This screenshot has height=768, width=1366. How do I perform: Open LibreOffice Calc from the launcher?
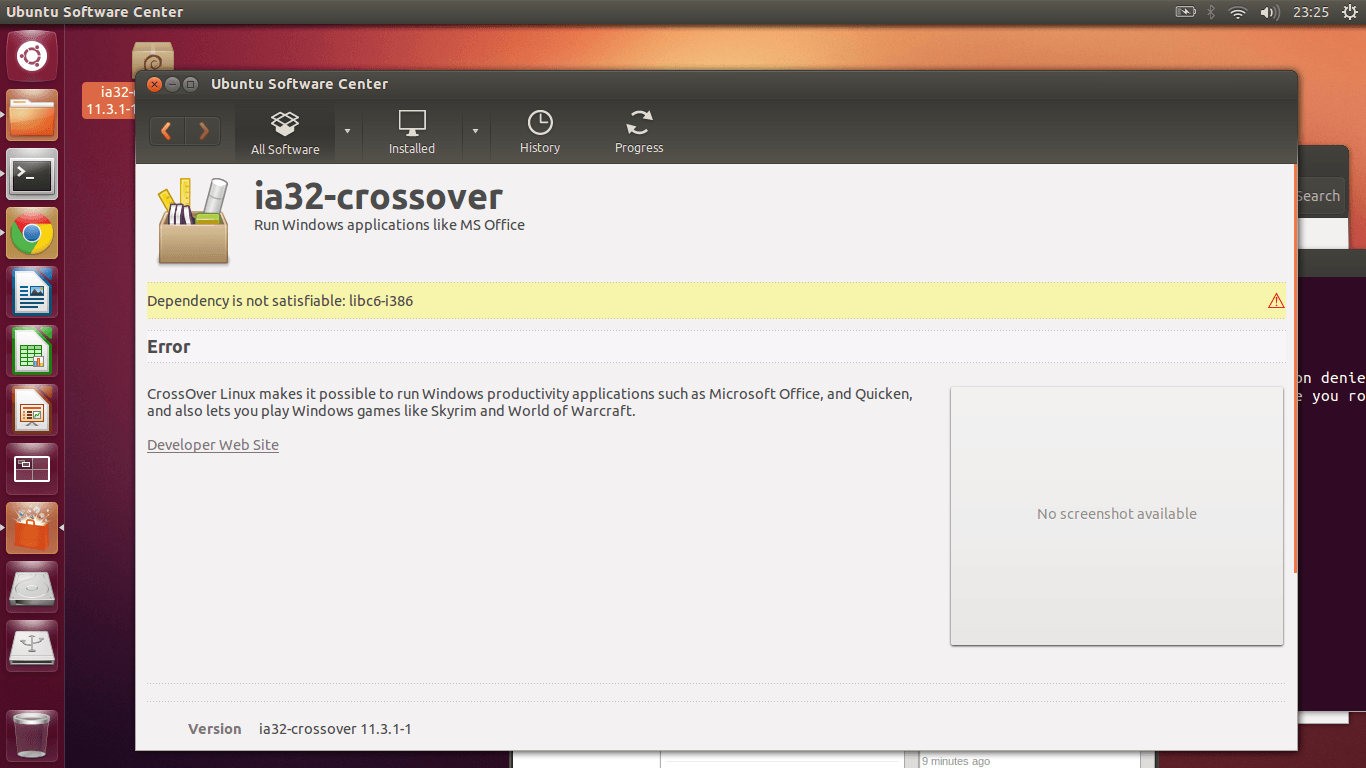(x=32, y=353)
